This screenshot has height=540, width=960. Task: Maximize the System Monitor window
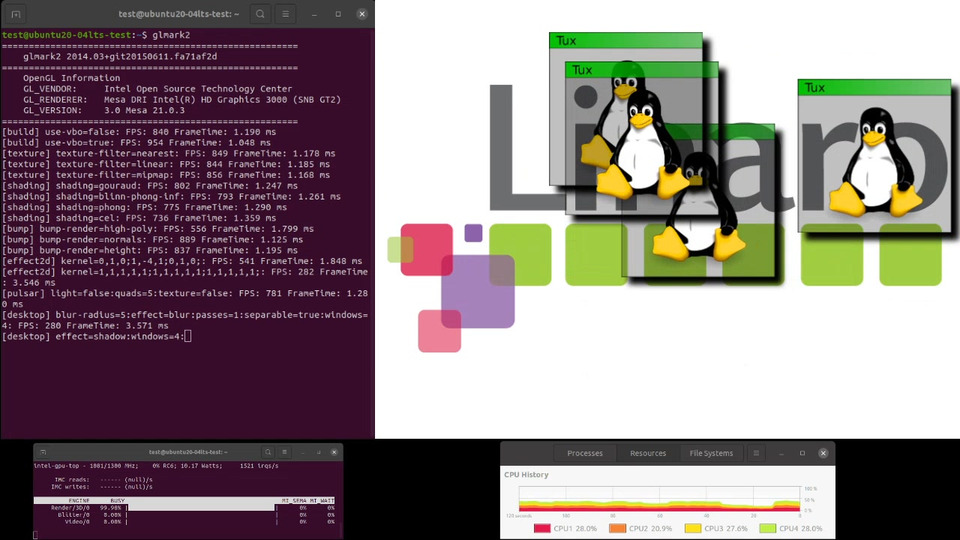pos(802,453)
